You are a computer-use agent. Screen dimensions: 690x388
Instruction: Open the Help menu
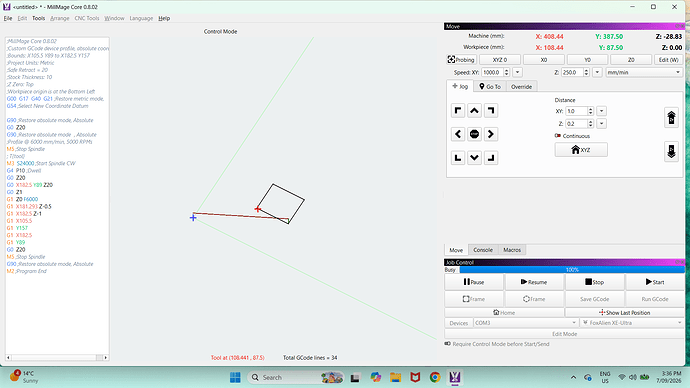(164, 18)
